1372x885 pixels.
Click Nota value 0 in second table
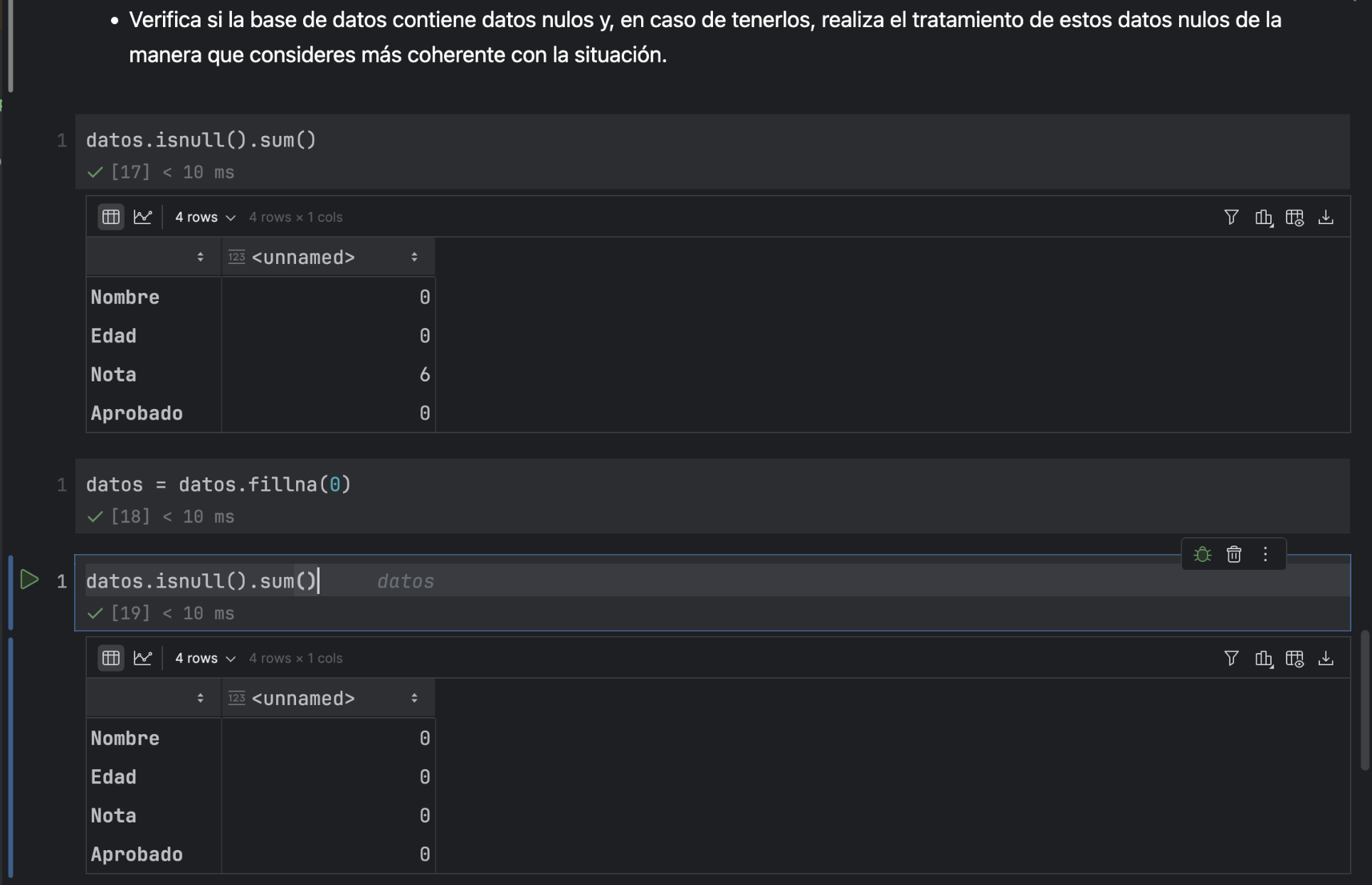425,815
